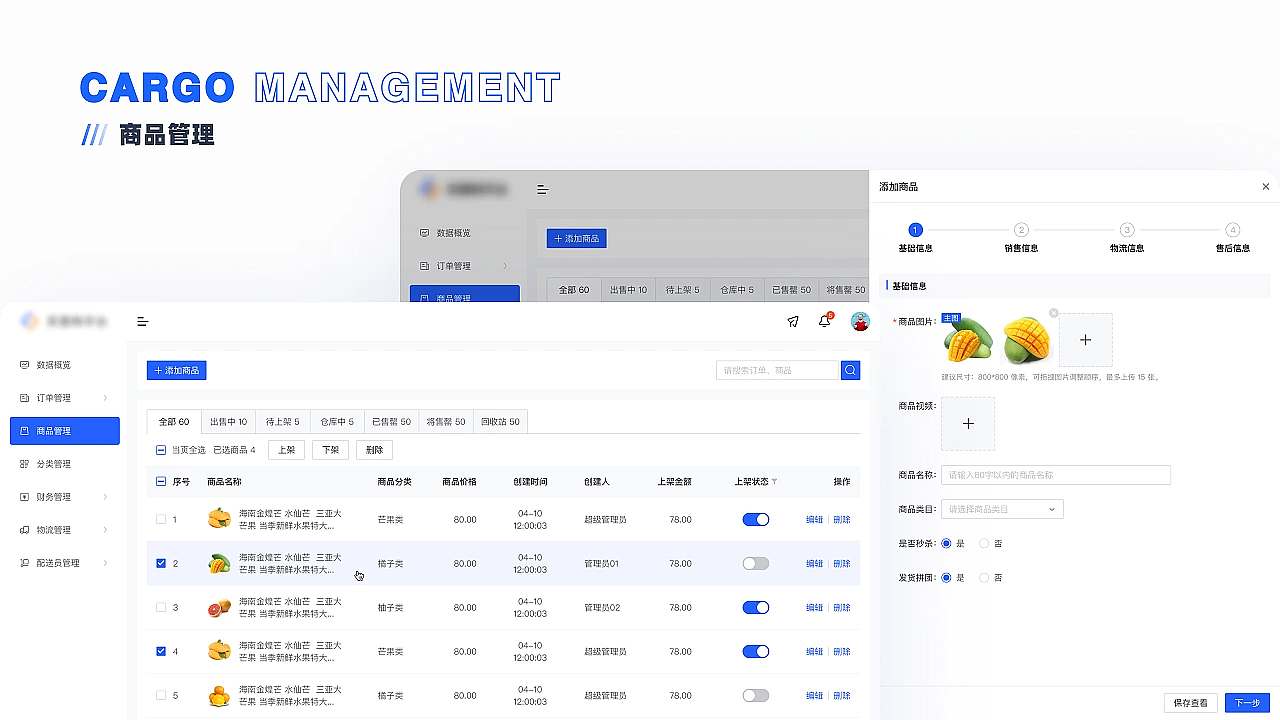Focus the 商品名称 input field
Image resolution: width=1280 pixels, height=720 pixels.
(x=1056, y=475)
